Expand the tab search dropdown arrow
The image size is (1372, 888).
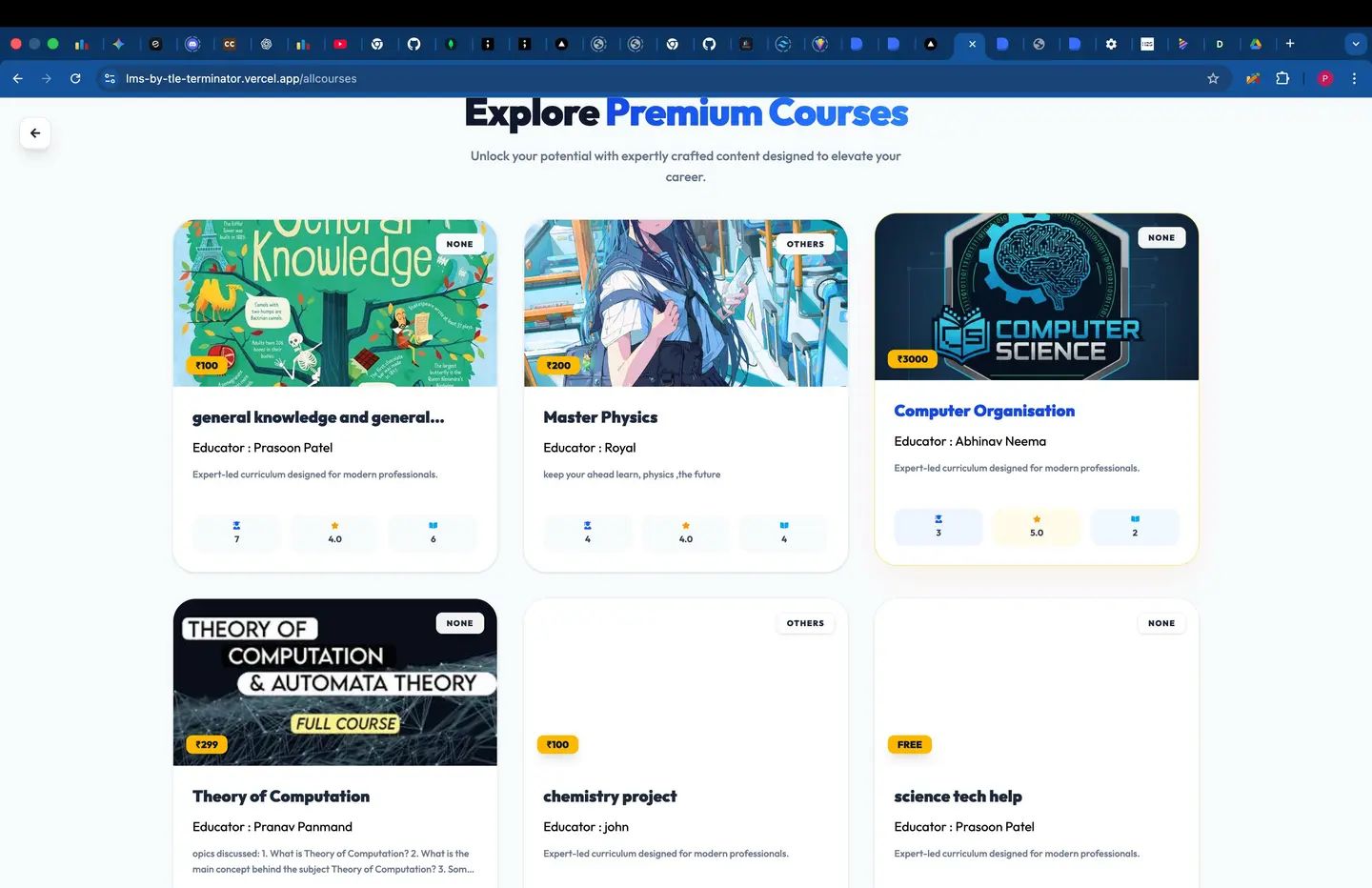pos(1355,44)
